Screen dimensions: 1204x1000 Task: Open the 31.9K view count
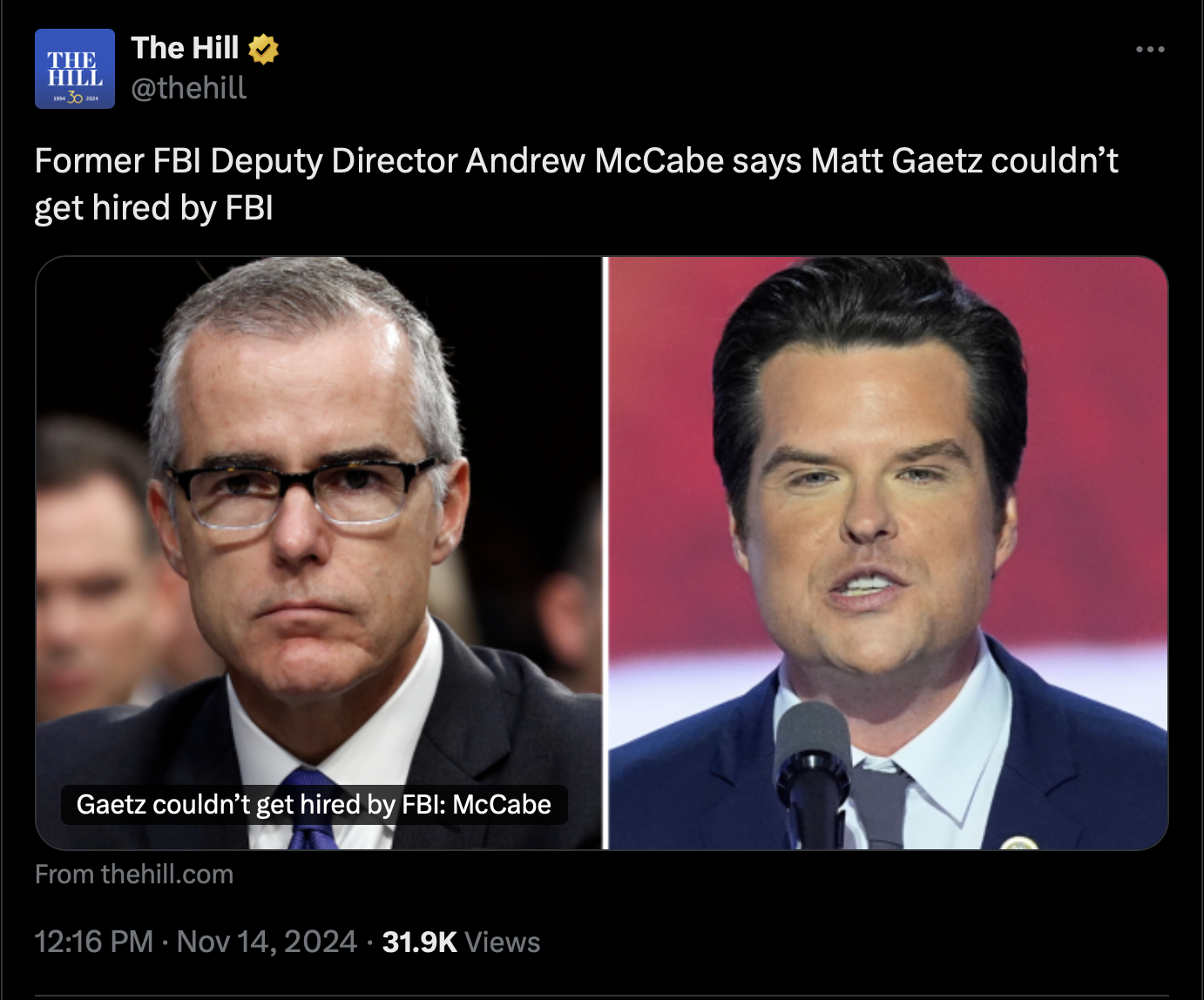click(419, 942)
